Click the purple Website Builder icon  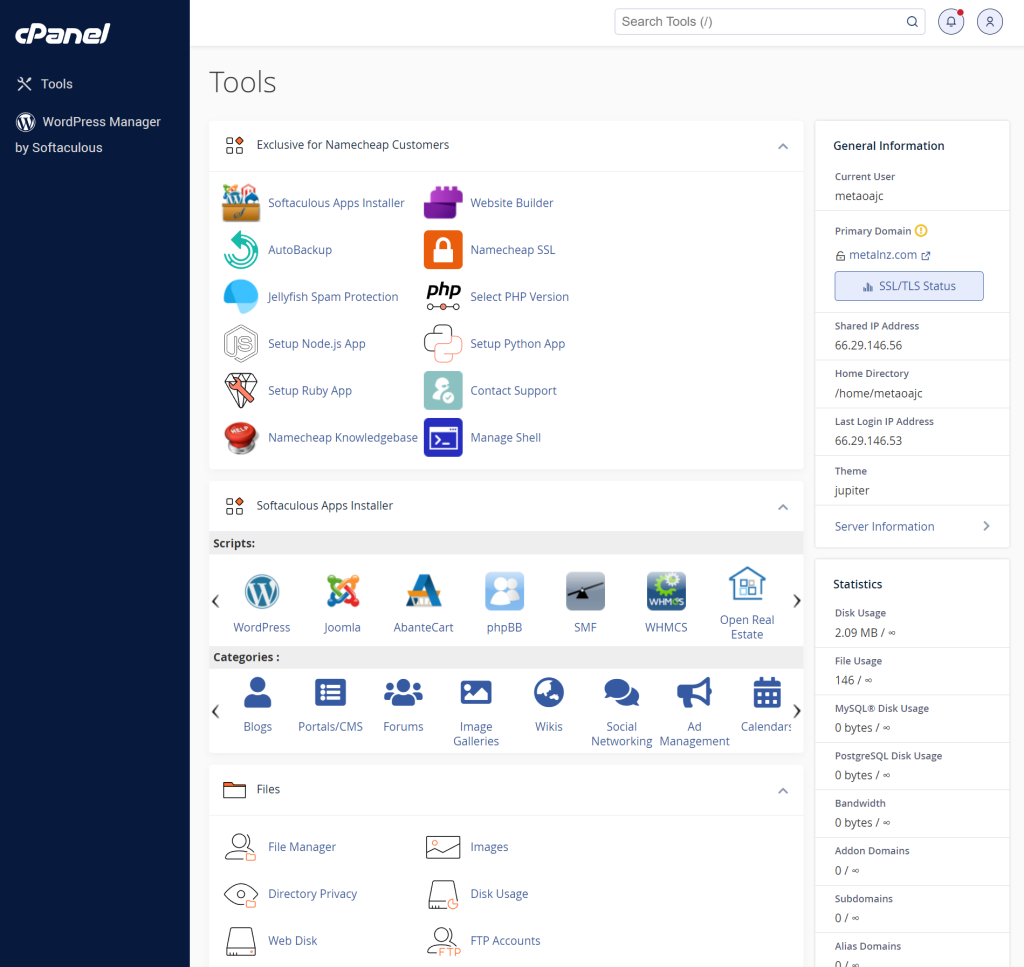coord(443,203)
